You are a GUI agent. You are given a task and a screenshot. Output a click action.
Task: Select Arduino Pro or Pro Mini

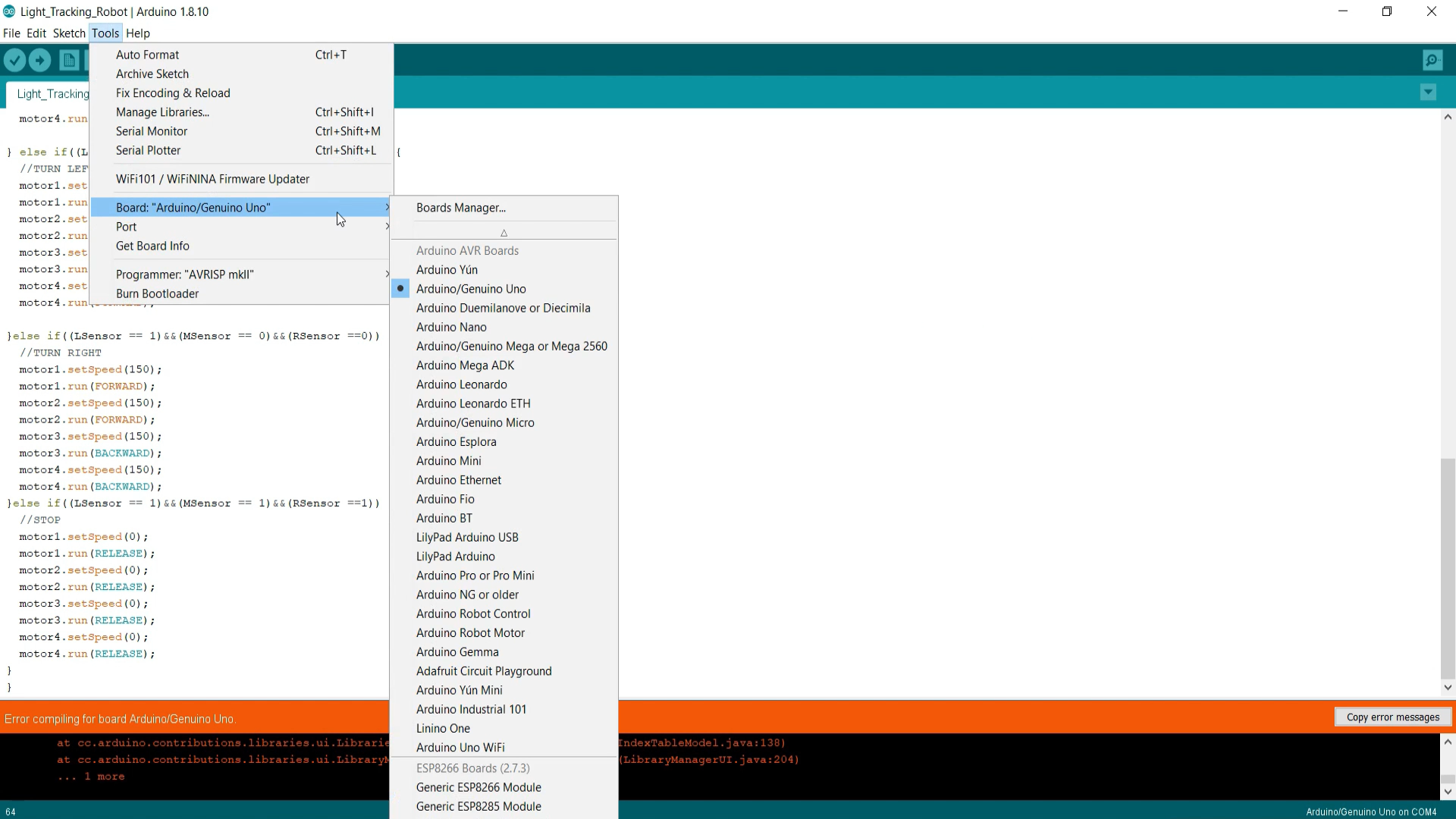click(504, 576)
